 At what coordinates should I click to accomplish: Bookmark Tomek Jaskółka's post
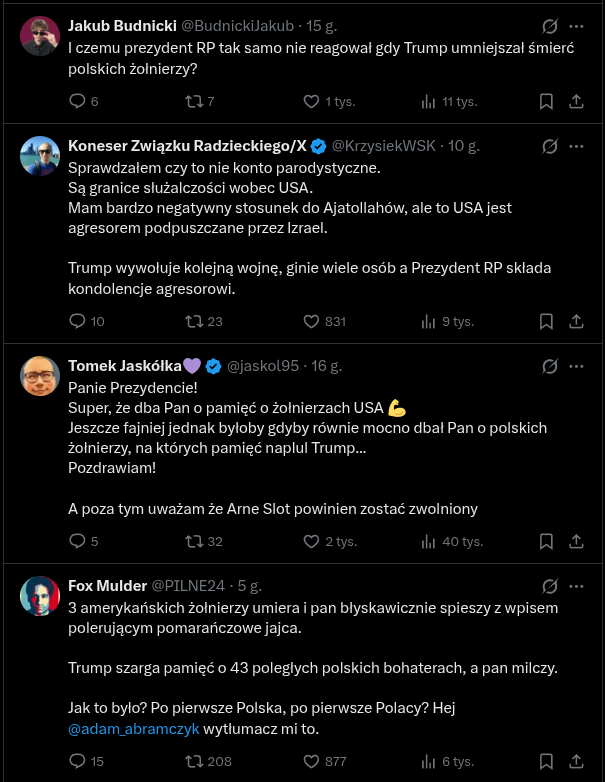[x=546, y=541]
